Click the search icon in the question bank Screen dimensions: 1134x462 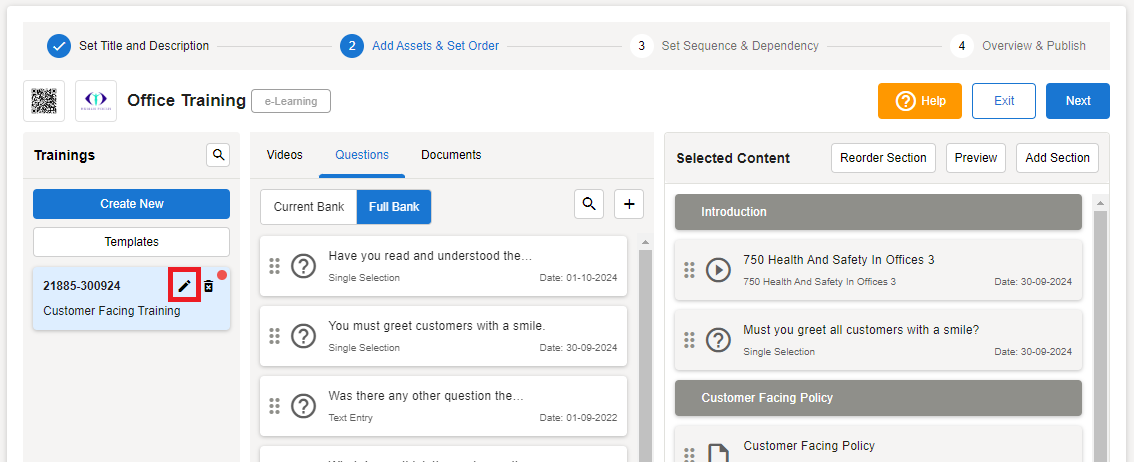[589, 204]
